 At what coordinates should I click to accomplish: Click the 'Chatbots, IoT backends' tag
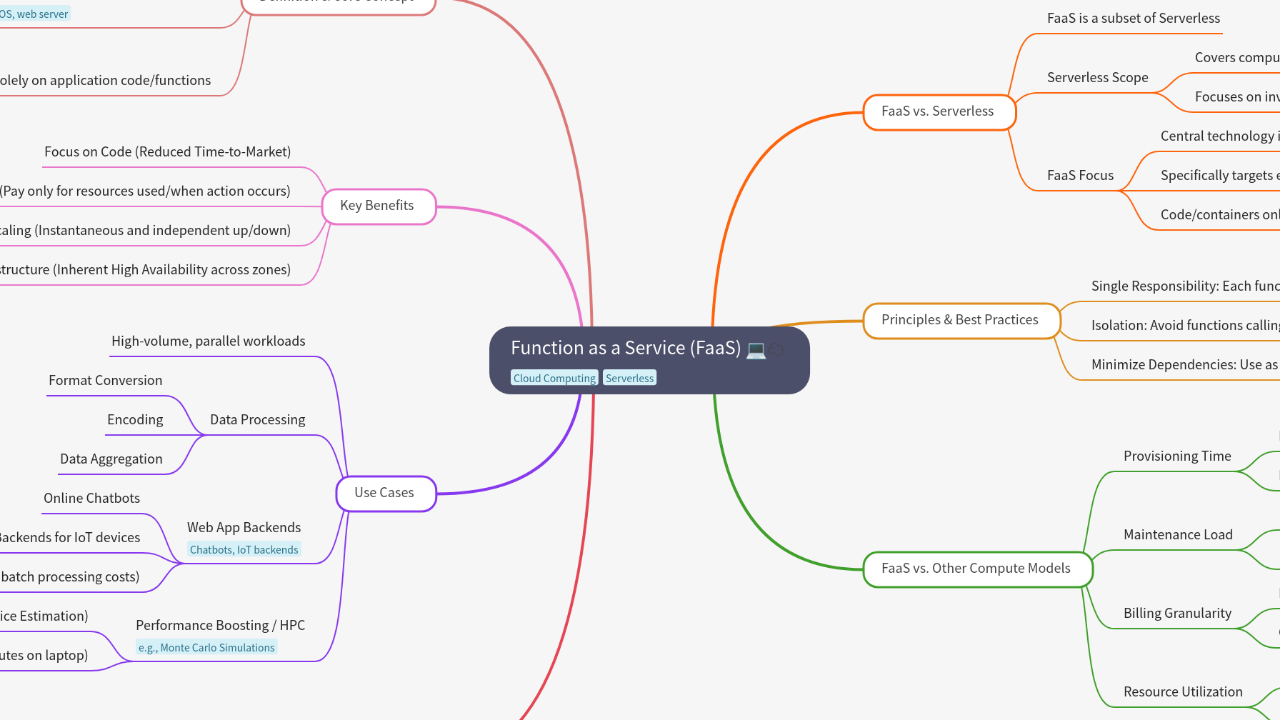click(x=243, y=549)
